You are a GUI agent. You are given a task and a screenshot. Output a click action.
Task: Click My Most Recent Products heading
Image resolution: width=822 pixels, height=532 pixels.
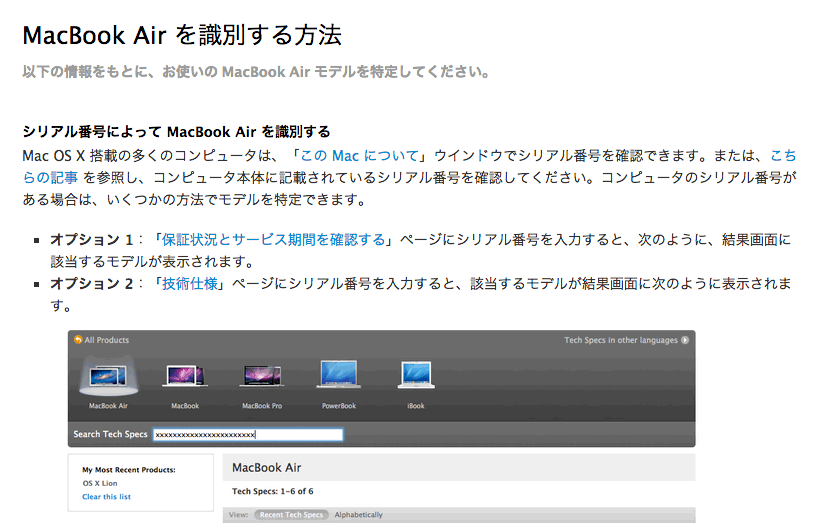129,470
